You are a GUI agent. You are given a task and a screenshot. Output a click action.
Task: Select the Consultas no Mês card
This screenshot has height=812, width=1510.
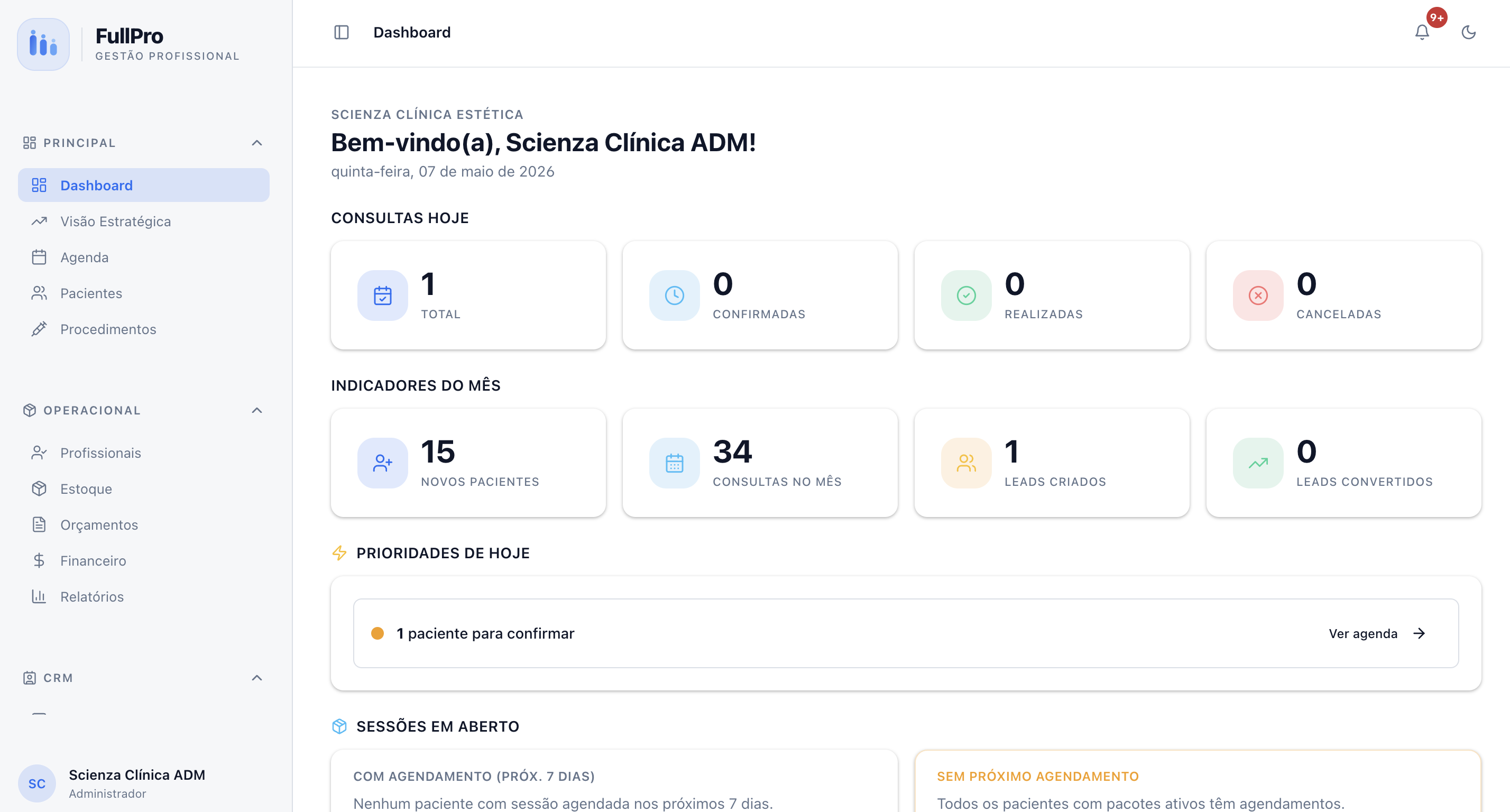760,463
